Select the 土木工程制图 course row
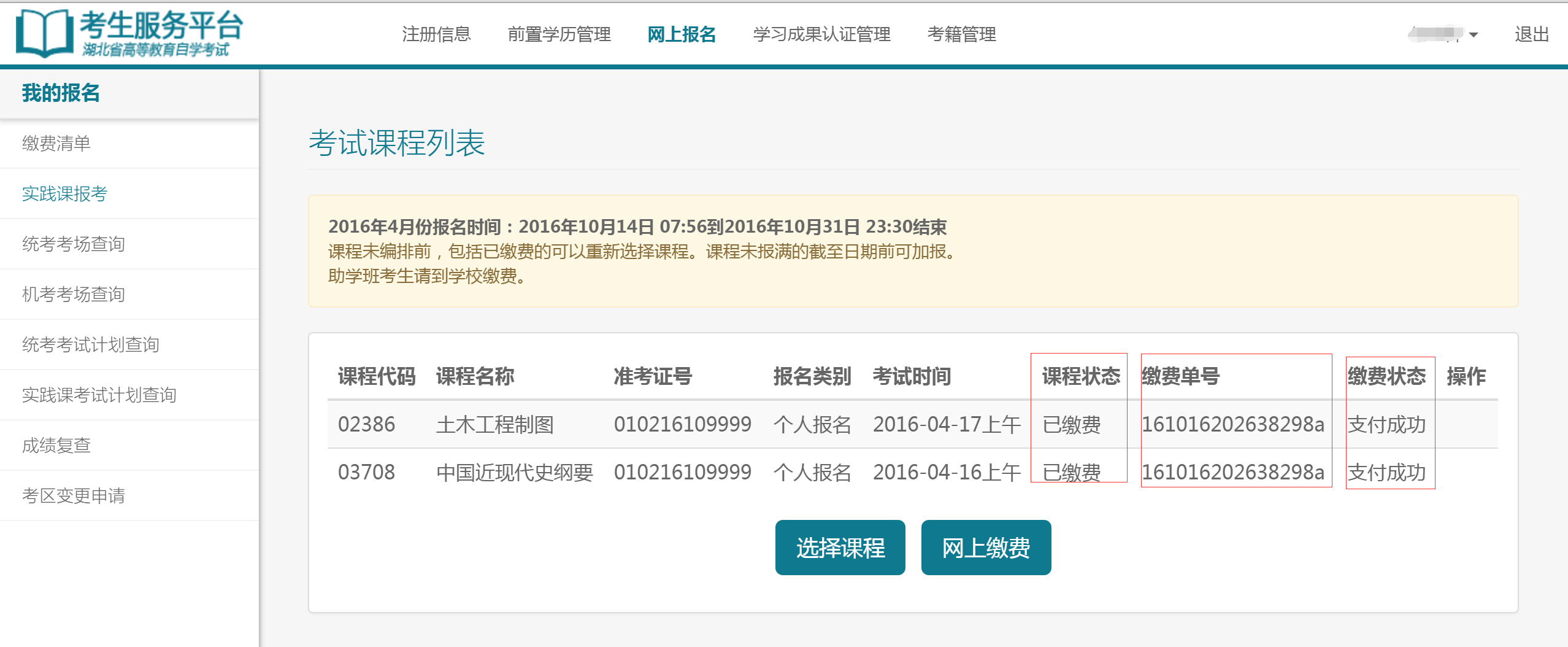 [x=494, y=425]
